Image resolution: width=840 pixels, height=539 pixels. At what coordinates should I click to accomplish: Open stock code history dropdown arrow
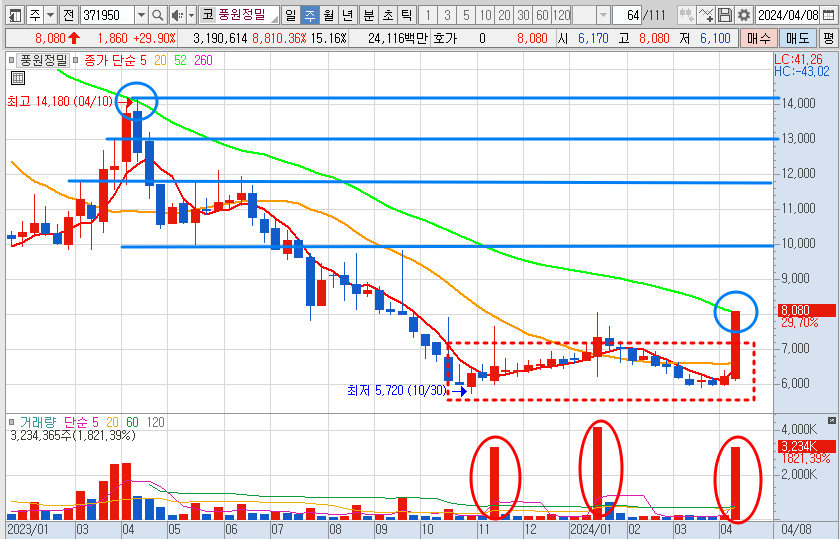tap(141, 15)
